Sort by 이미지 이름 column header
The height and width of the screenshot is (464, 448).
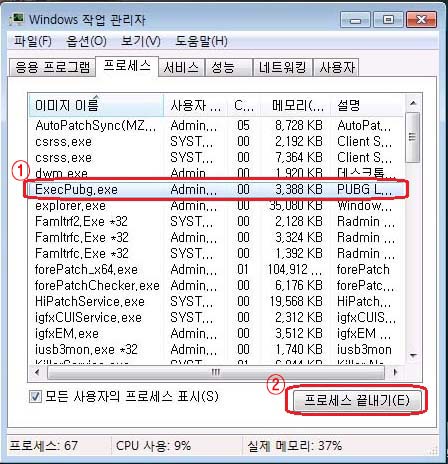[96, 106]
